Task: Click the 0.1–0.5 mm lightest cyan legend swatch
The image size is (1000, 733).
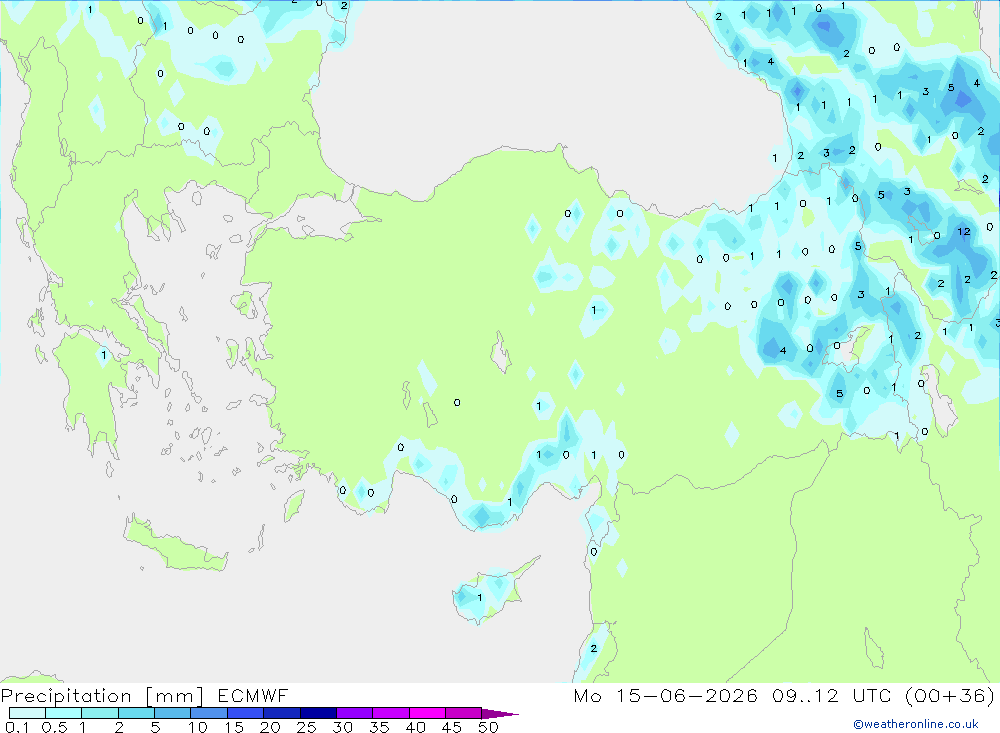Action: (x=27, y=713)
